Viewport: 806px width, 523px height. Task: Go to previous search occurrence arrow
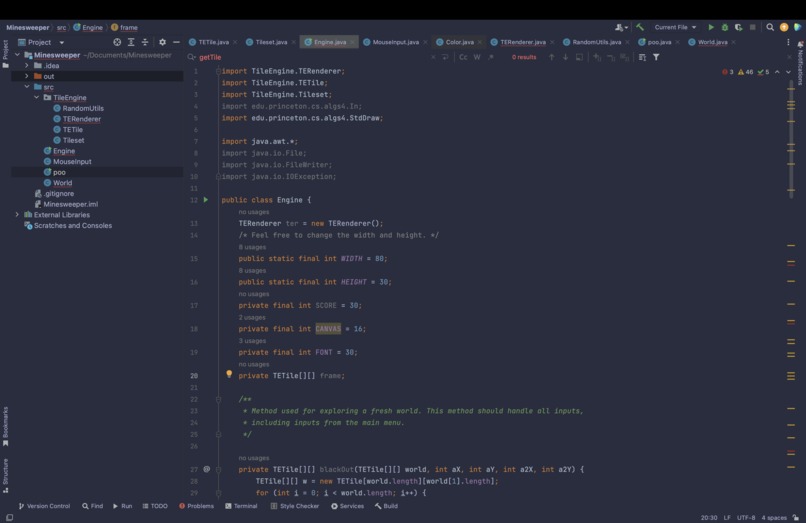click(x=552, y=57)
